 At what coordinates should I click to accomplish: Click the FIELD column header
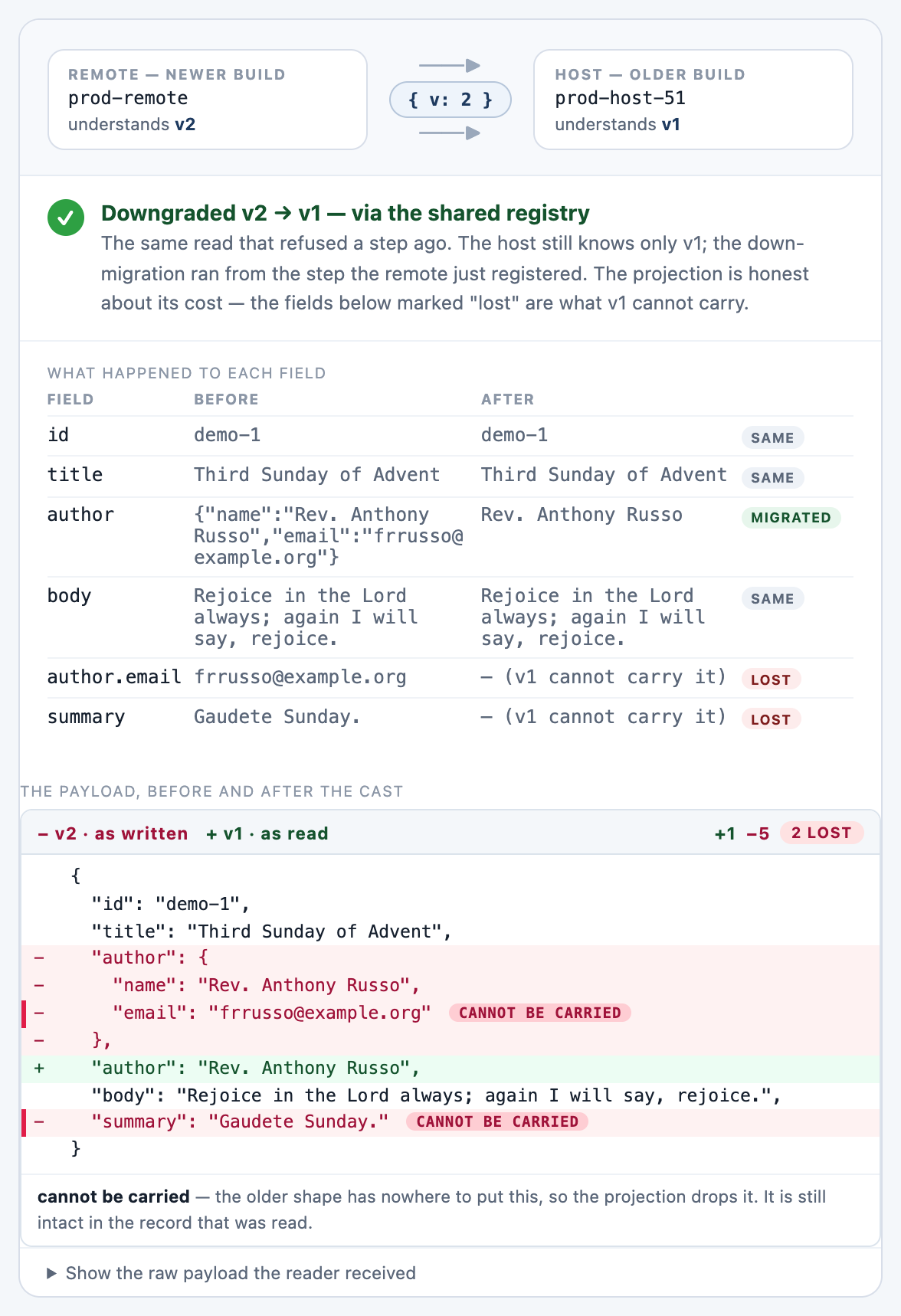[x=70, y=399]
